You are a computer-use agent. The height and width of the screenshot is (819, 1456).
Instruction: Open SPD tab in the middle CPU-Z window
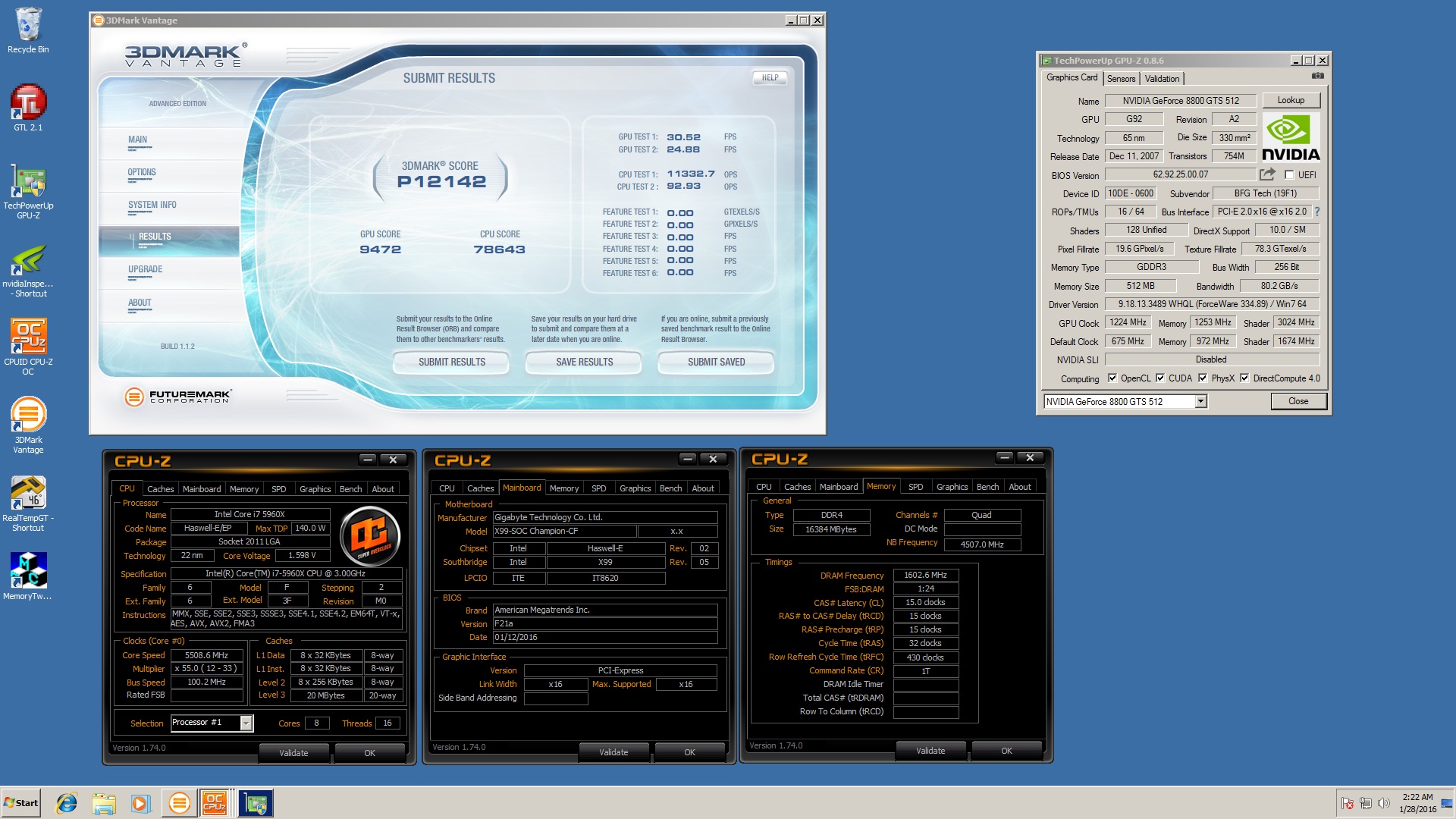[598, 488]
